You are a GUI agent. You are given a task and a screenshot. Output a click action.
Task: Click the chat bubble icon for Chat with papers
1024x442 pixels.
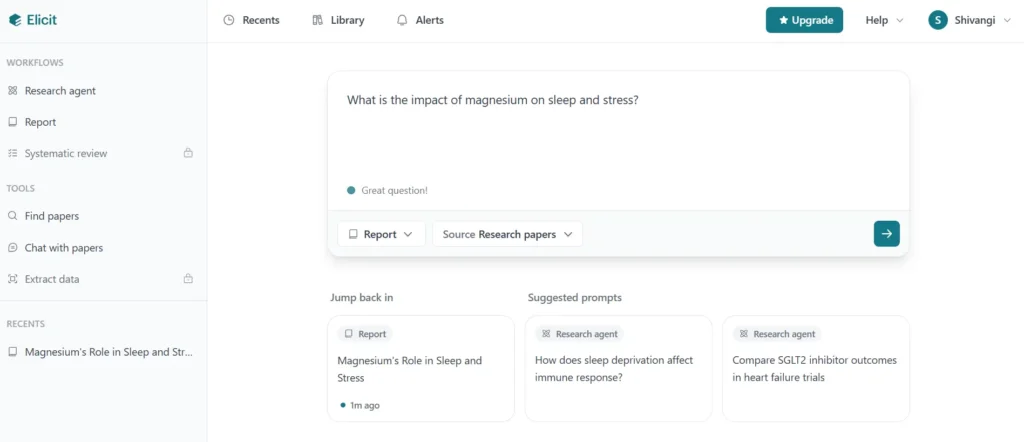[x=12, y=248]
